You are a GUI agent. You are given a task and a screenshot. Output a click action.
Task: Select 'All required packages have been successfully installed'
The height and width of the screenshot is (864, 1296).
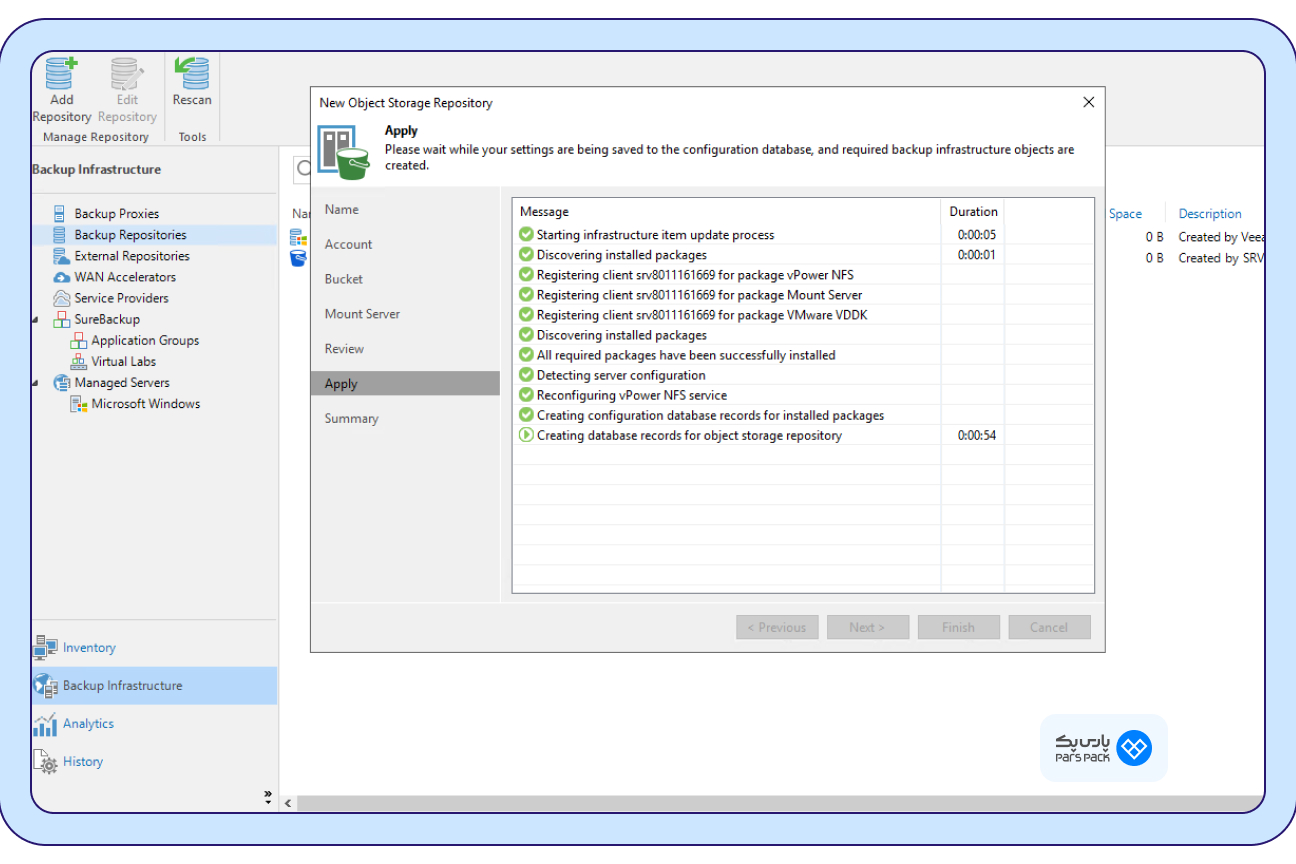[x=686, y=355]
